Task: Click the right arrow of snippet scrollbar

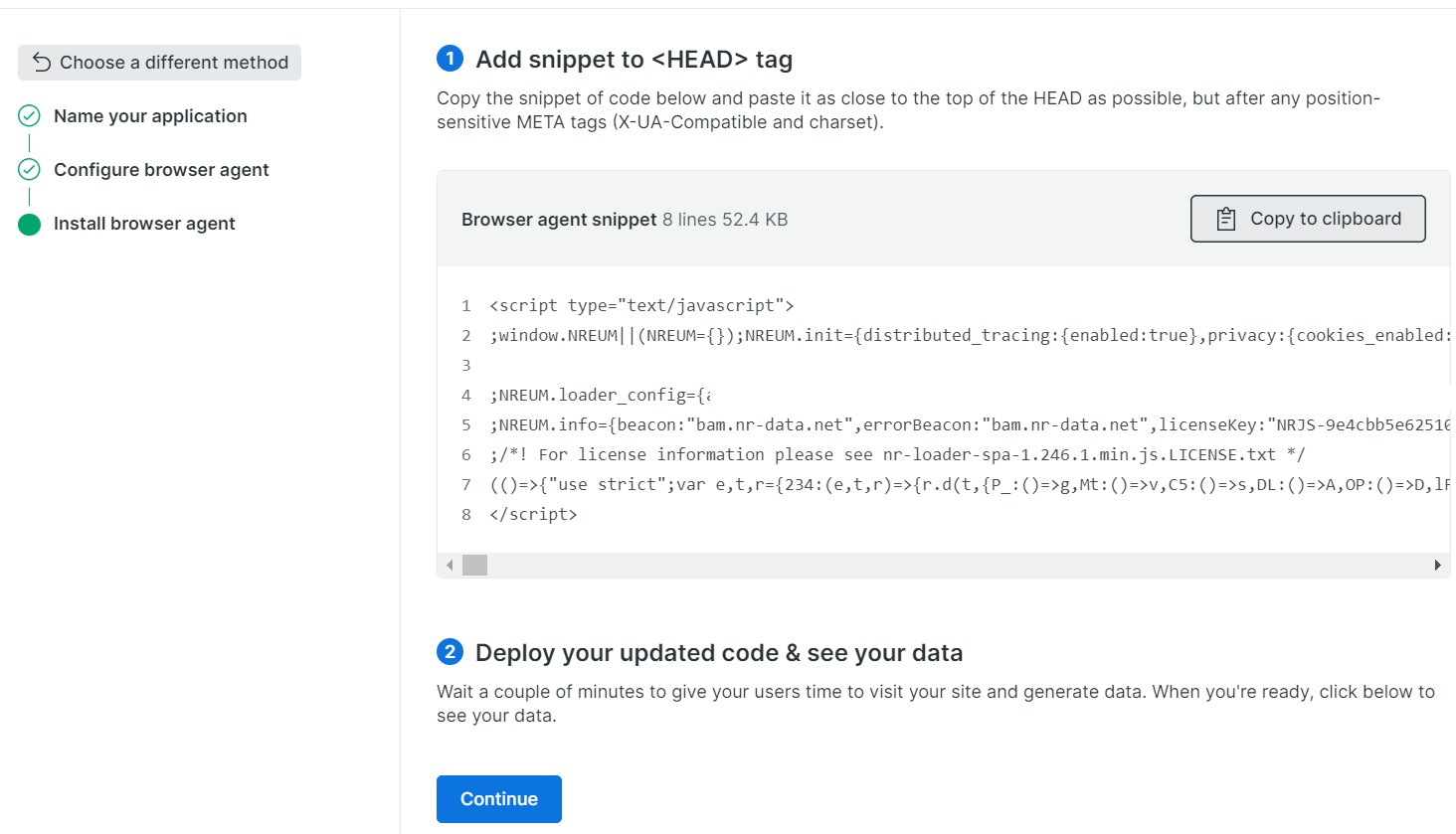Action: (1437, 566)
